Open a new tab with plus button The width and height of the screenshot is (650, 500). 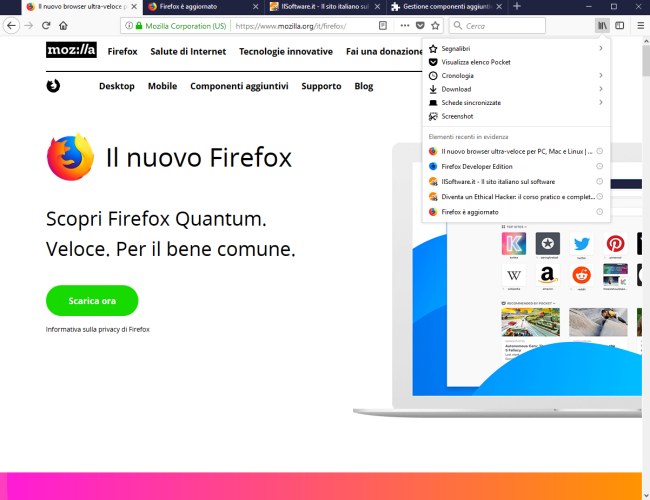point(517,7)
